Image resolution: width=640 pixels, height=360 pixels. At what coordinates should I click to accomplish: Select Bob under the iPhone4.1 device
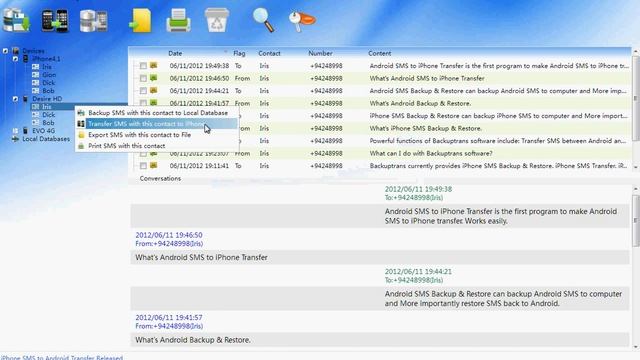[48, 91]
